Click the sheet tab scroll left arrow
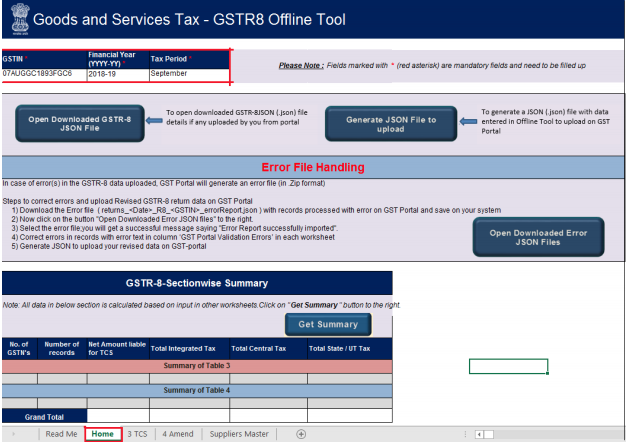This screenshot has width=626, height=442. 13,434
